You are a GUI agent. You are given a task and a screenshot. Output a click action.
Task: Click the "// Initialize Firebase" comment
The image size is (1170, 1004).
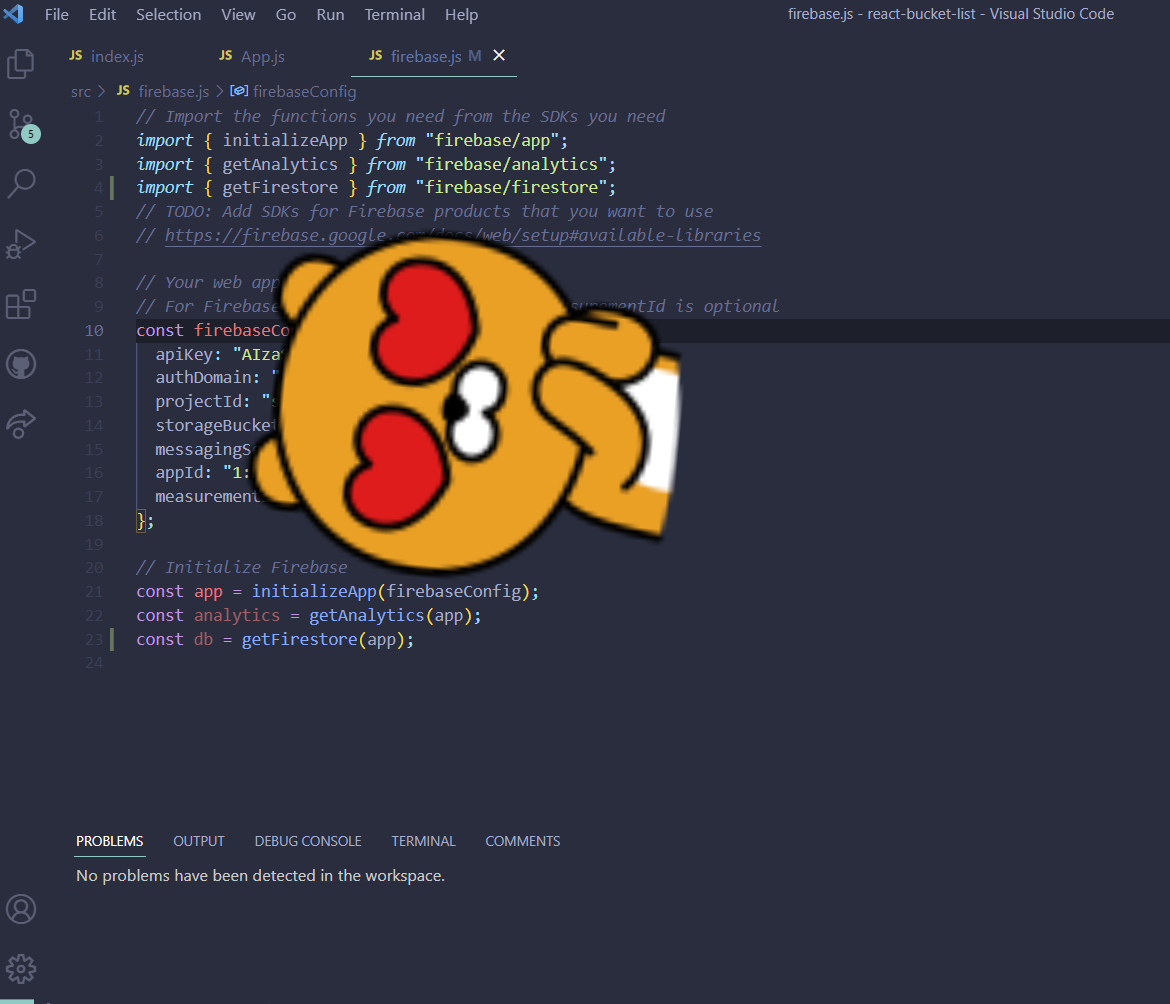coord(242,568)
